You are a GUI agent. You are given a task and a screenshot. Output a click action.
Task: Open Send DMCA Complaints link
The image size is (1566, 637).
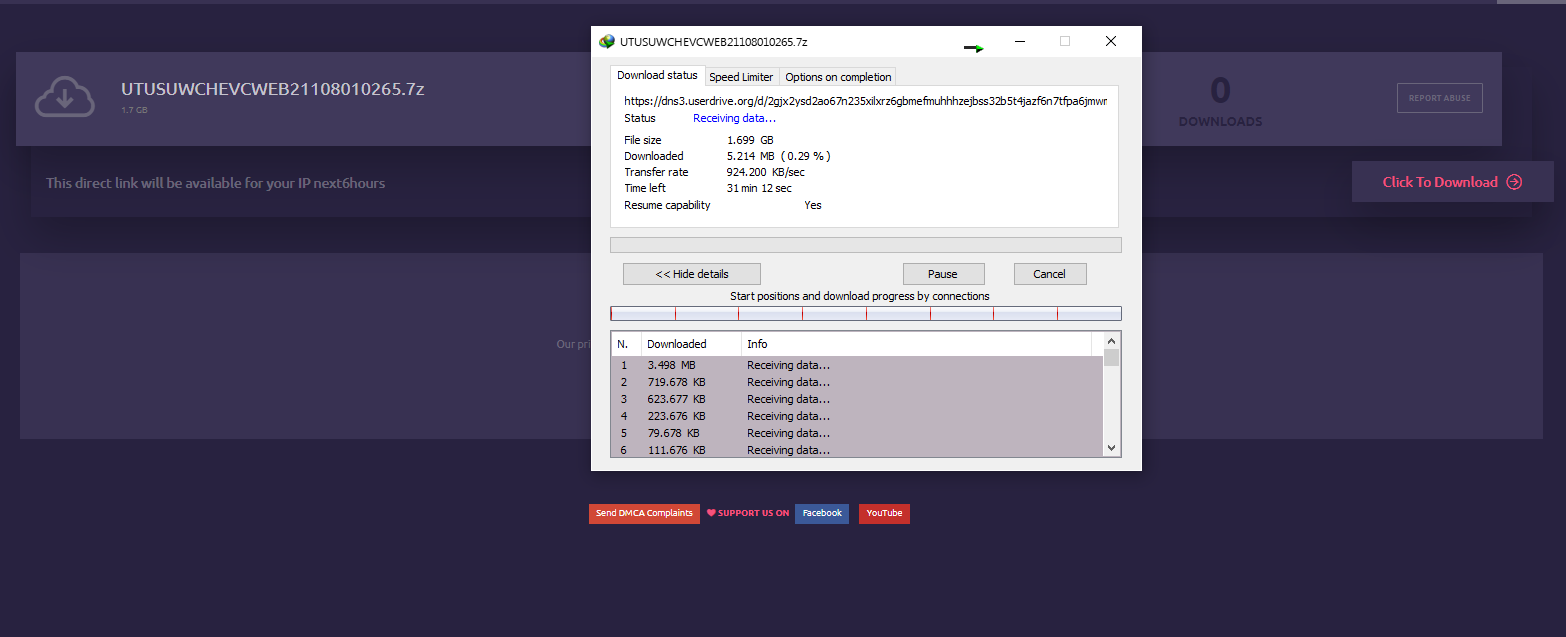coord(644,513)
